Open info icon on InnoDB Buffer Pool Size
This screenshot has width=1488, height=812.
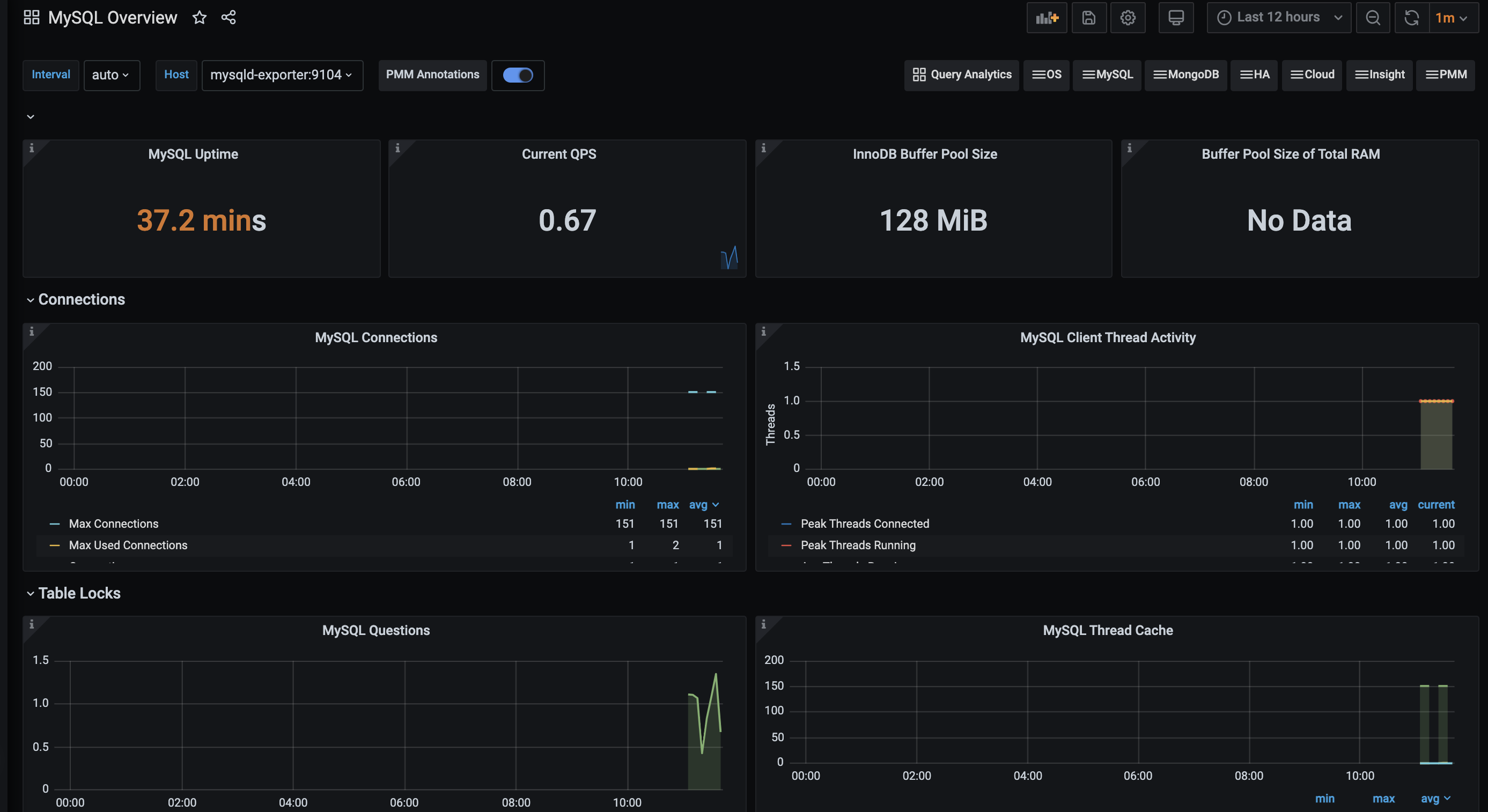[x=764, y=149]
